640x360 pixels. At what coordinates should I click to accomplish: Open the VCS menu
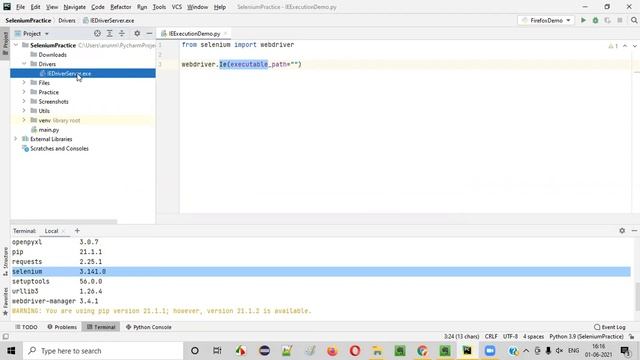pyautogui.click(x=176, y=7)
